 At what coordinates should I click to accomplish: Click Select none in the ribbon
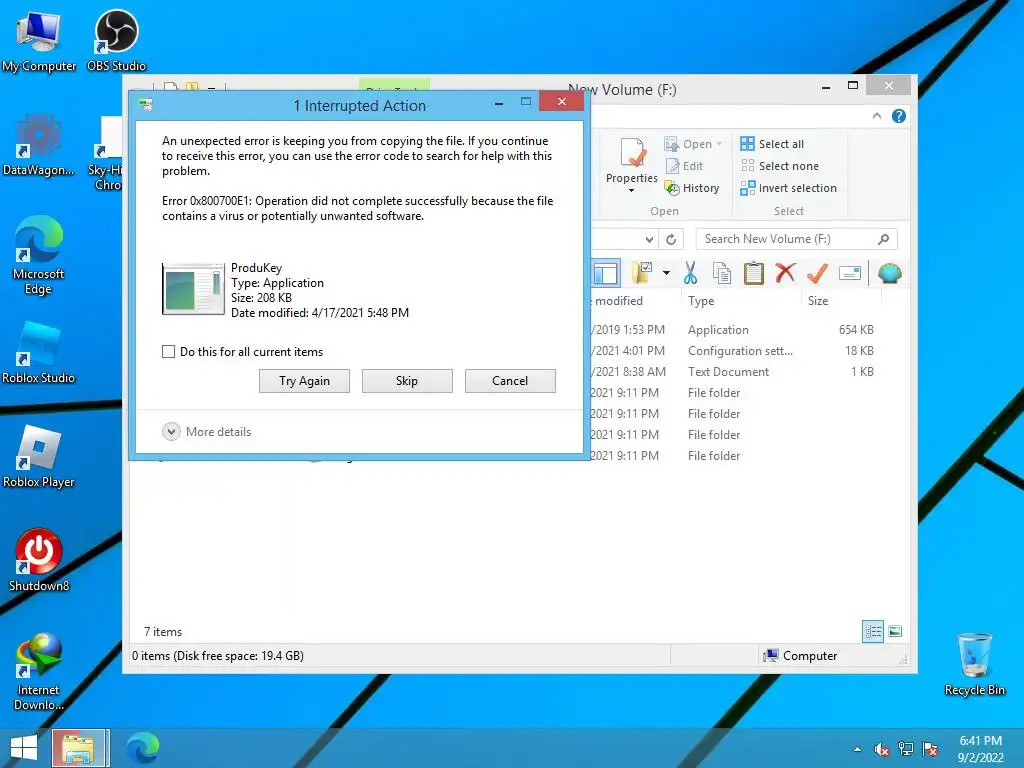pyautogui.click(x=780, y=166)
